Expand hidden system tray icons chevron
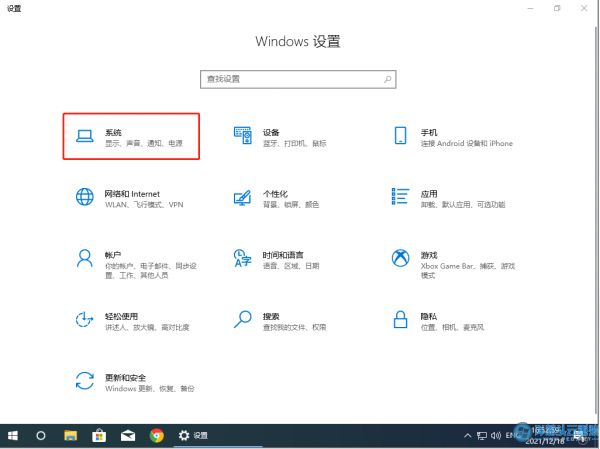 point(468,436)
